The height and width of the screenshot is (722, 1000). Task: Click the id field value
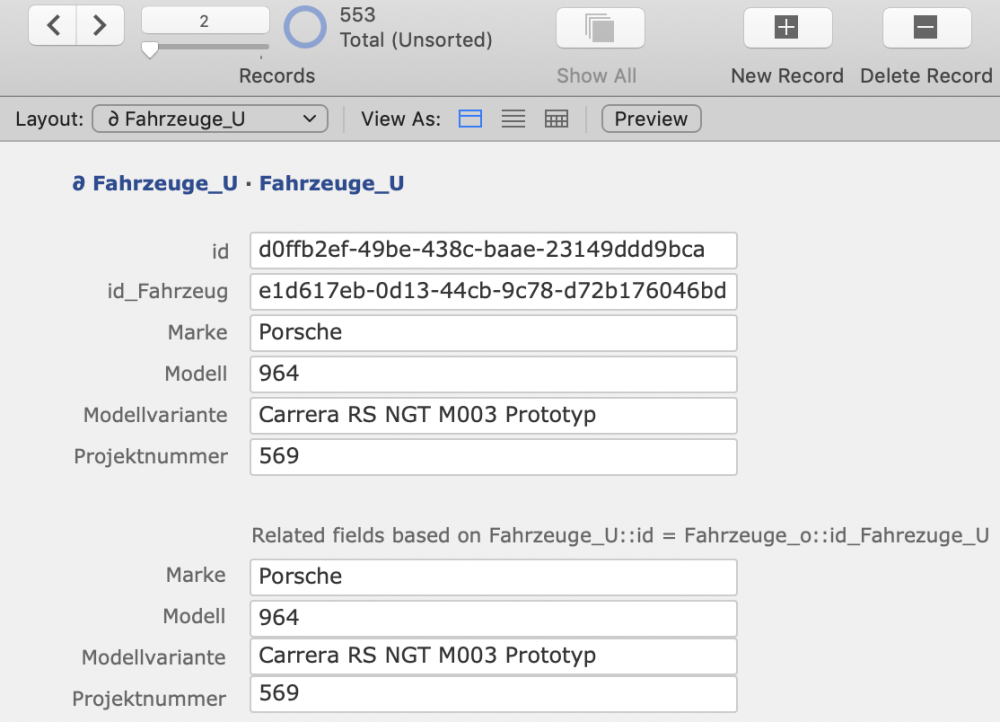click(493, 250)
